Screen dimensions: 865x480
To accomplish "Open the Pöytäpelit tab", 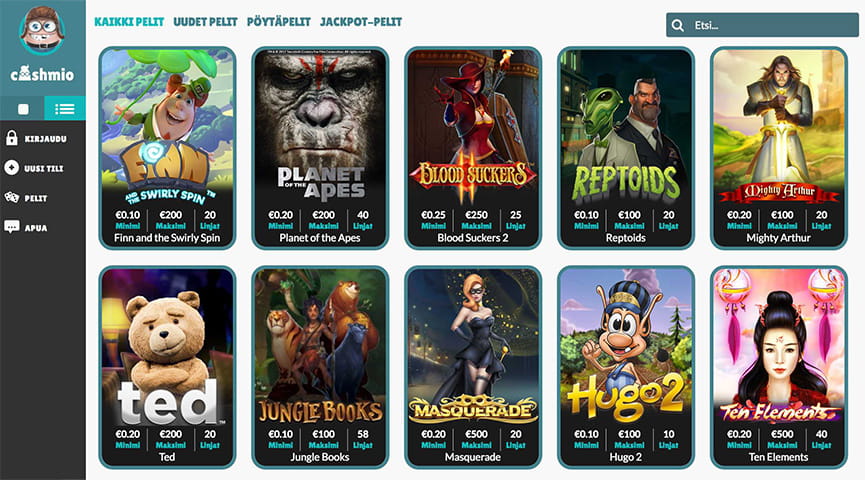I will coord(279,22).
